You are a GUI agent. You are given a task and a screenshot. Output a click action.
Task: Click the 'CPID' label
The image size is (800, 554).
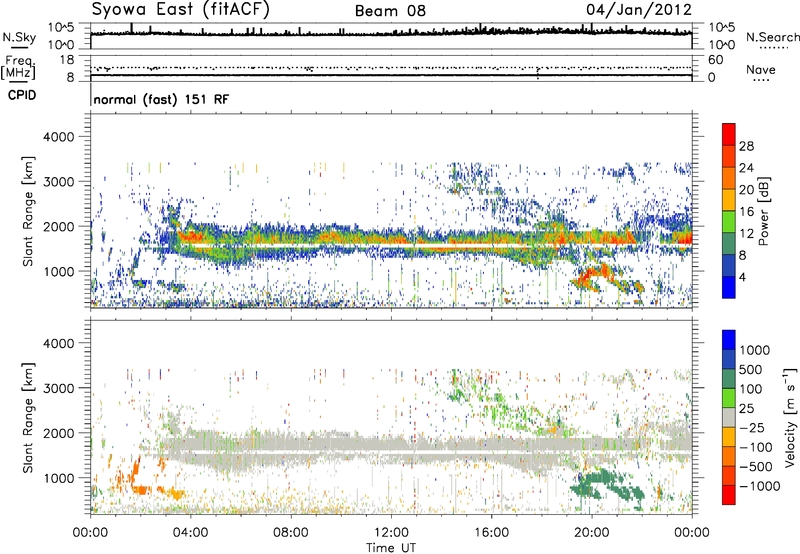click(22, 95)
